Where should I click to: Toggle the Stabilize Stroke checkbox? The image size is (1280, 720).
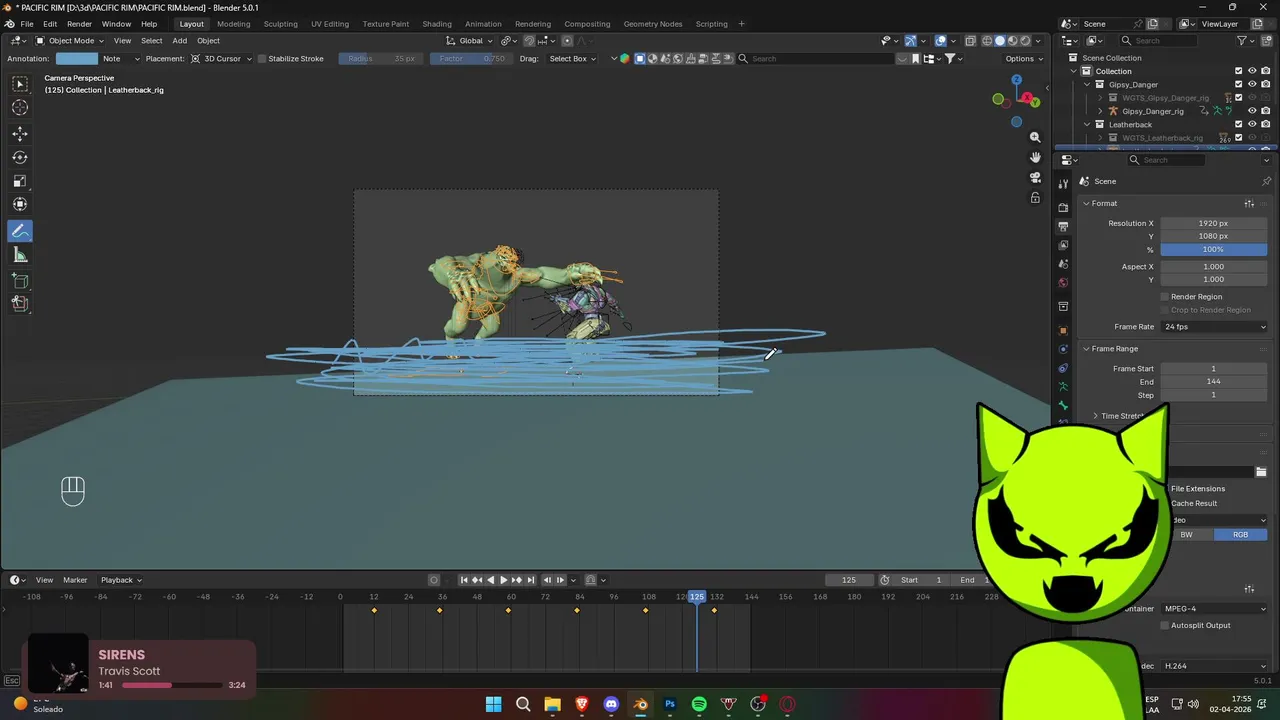262,58
